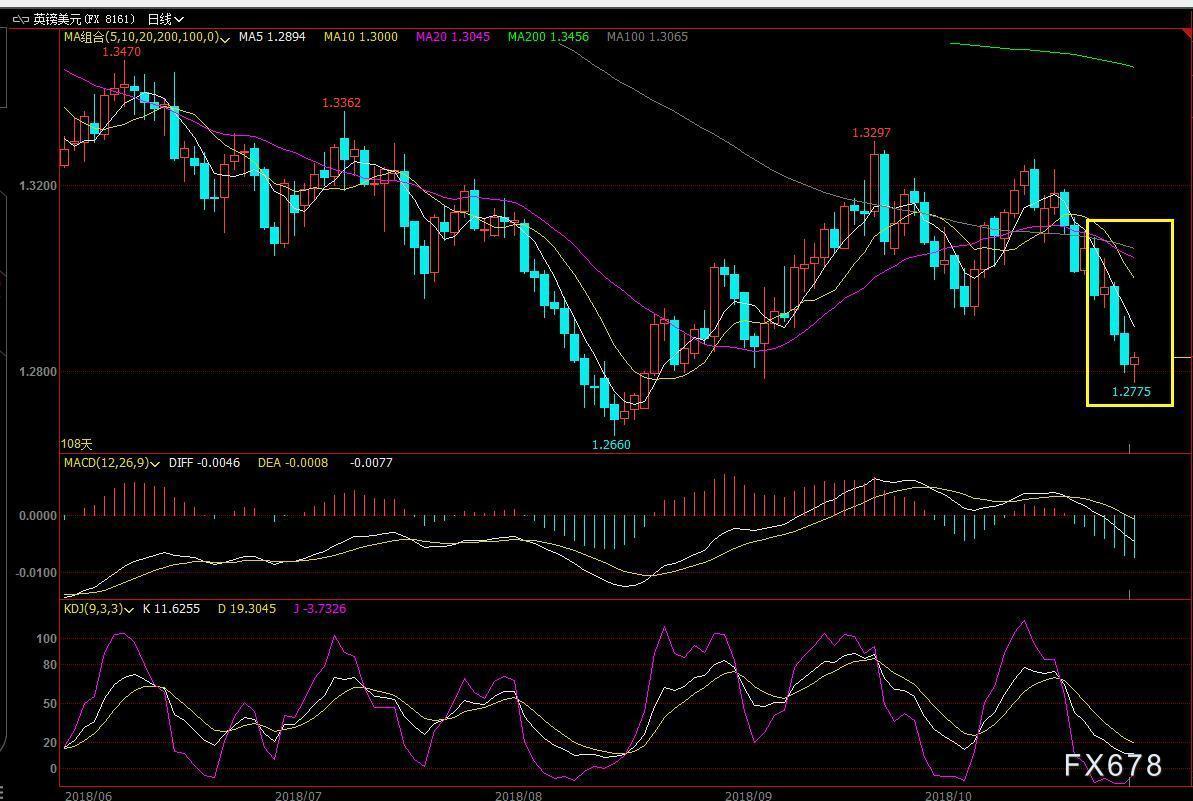Click the green MA200 1.3456 legend

pos(548,37)
